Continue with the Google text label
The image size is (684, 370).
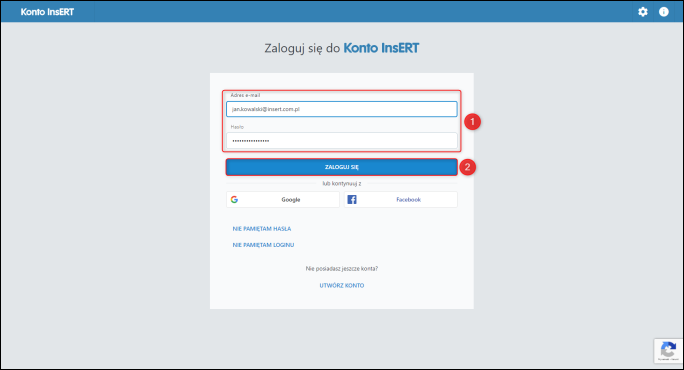291,199
